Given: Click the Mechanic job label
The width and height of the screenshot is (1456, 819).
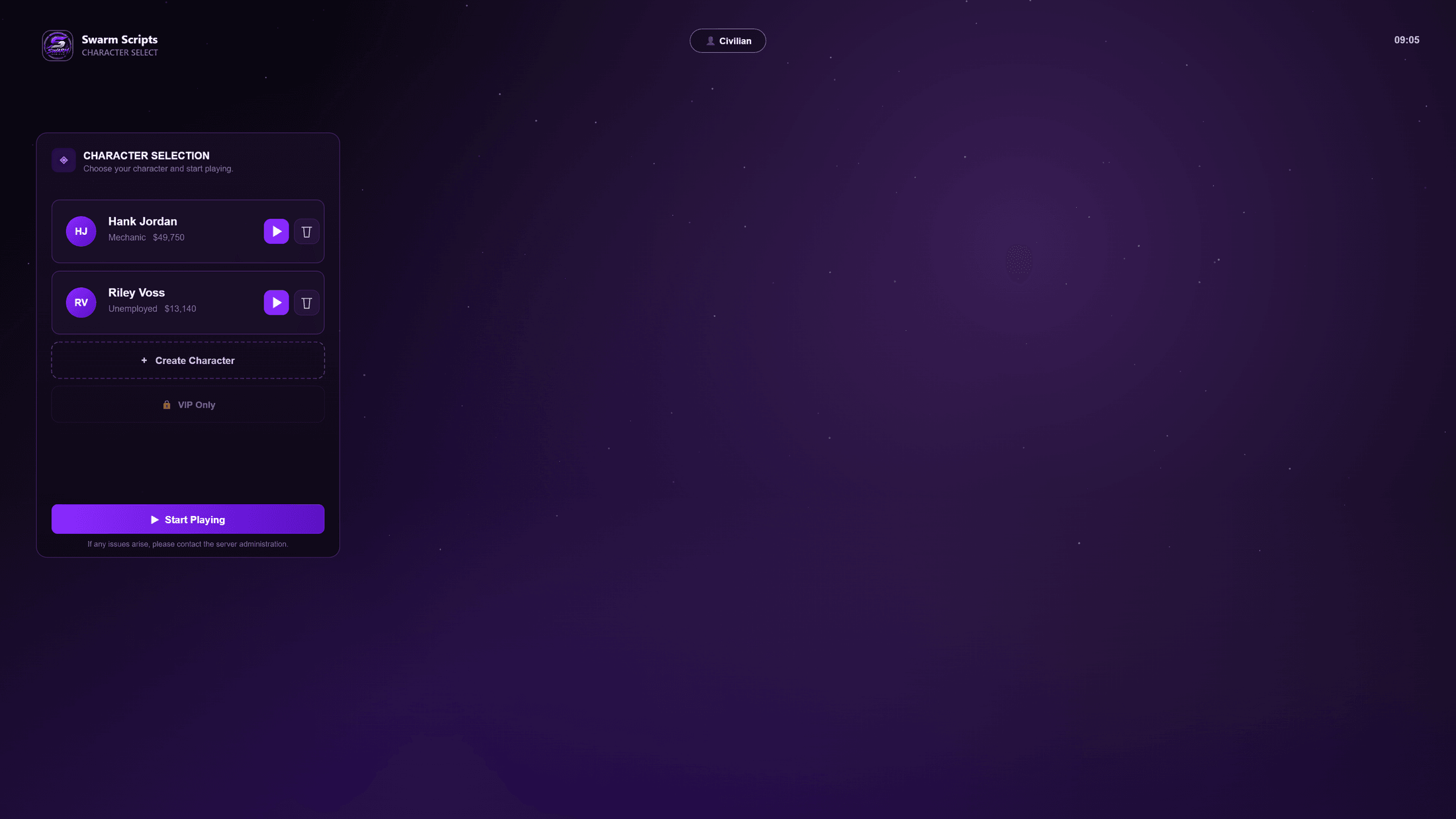Looking at the screenshot, I should click(127, 237).
